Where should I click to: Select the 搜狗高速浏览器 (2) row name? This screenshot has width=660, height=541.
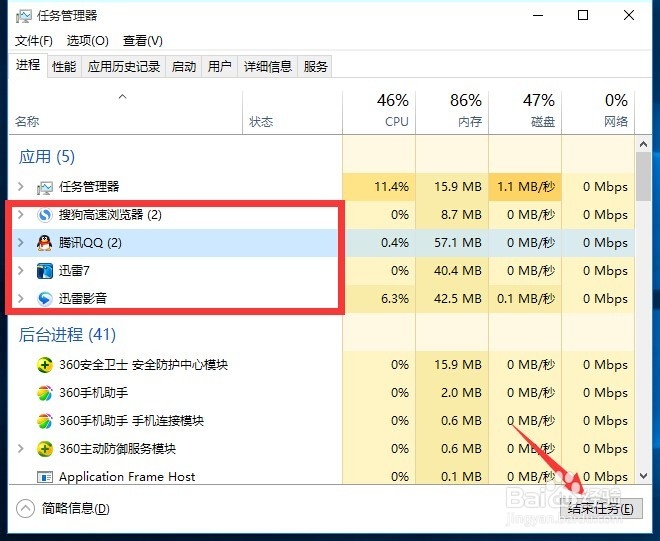(x=110, y=215)
